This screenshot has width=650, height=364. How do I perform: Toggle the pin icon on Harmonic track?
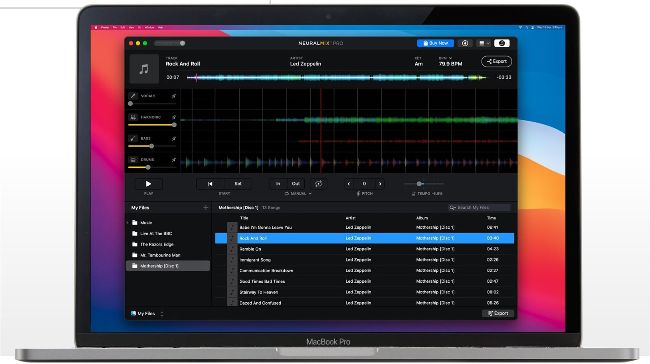pyautogui.click(x=174, y=117)
